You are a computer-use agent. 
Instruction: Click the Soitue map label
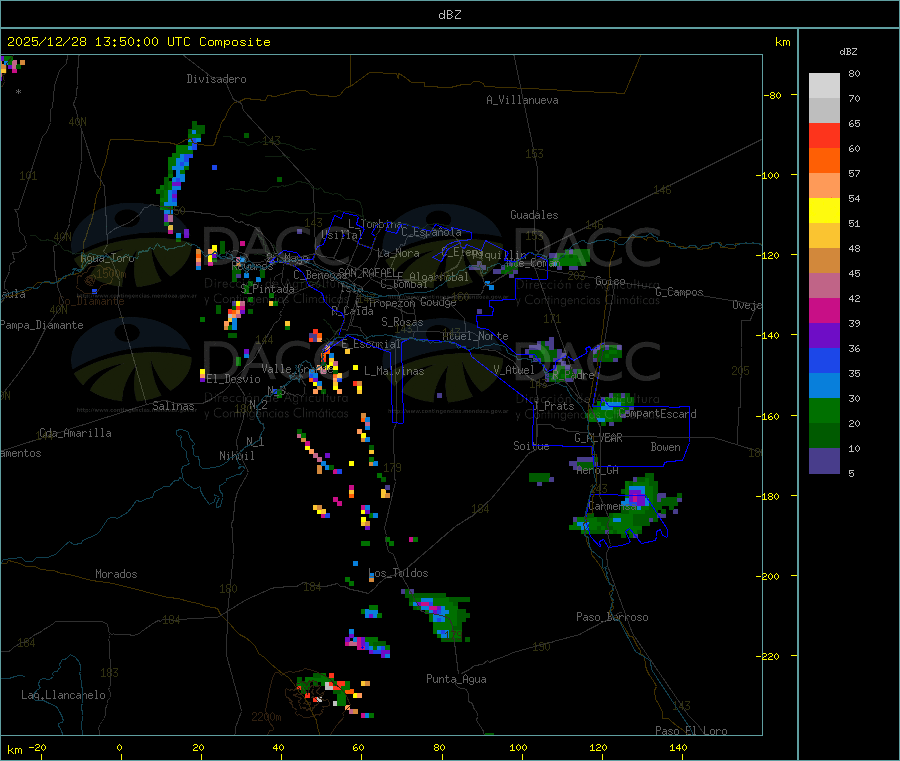(x=531, y=446)
